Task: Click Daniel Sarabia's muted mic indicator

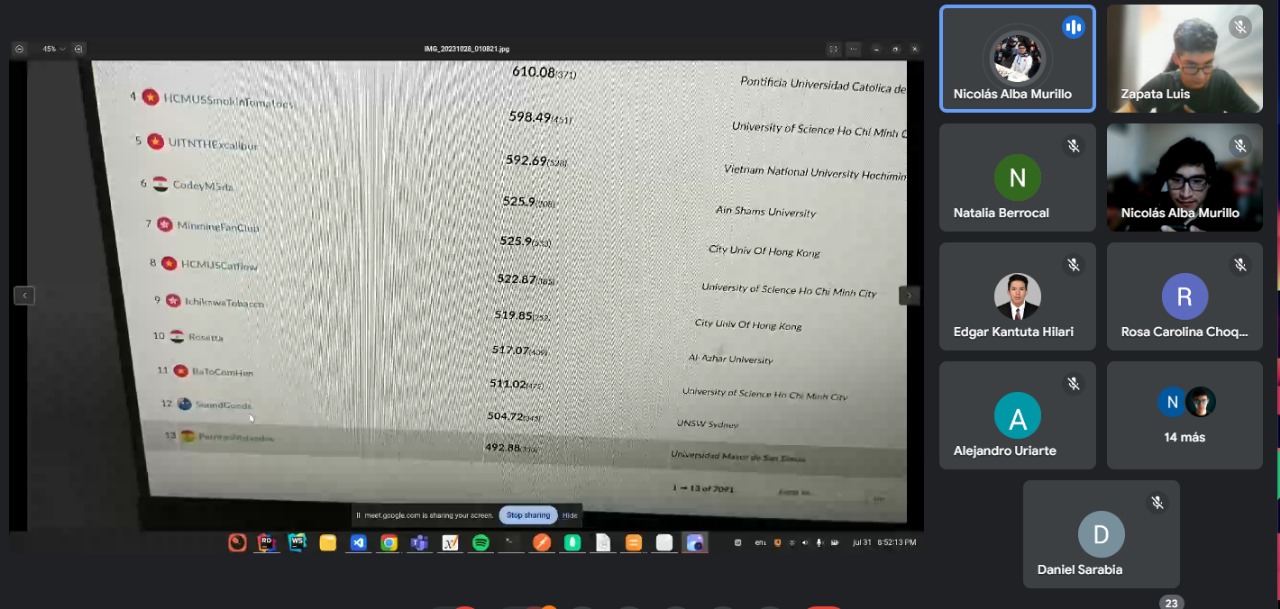Action: tap(1157, 503)
